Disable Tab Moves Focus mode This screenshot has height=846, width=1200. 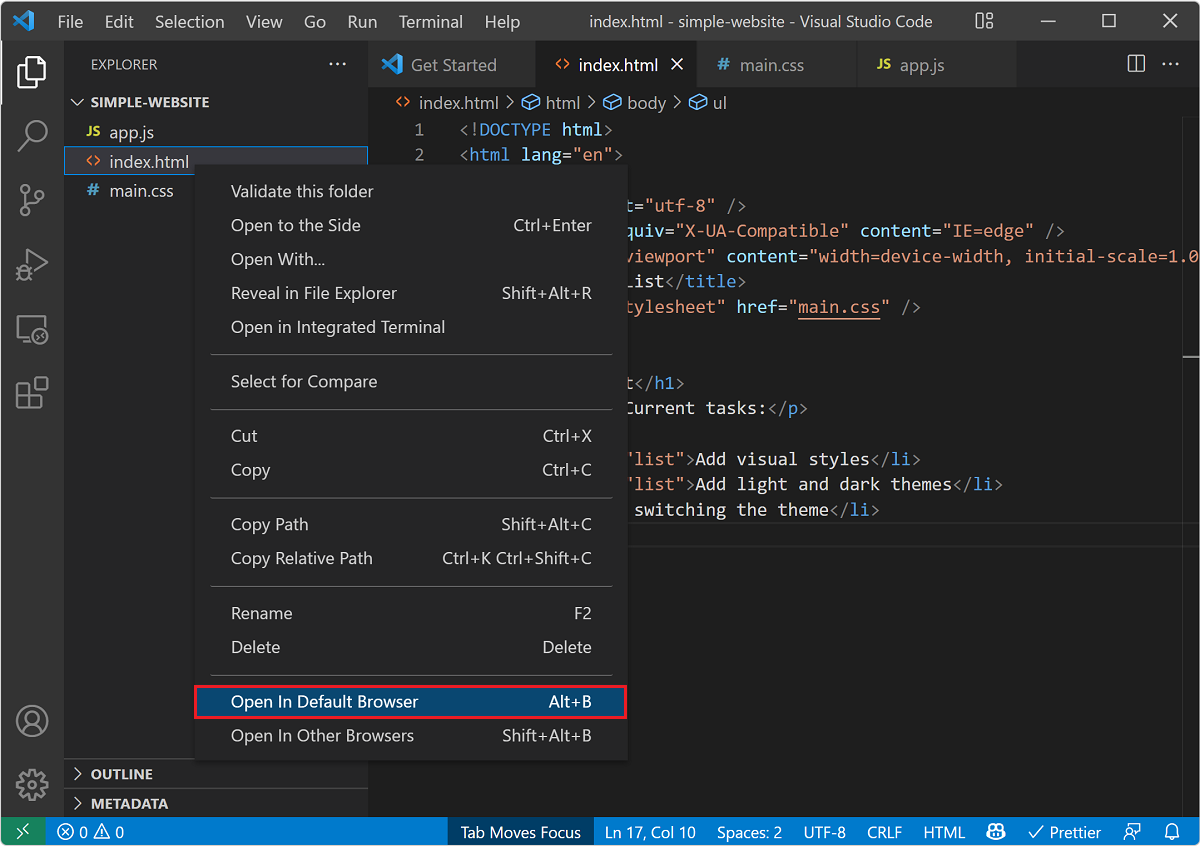(520, 831)
